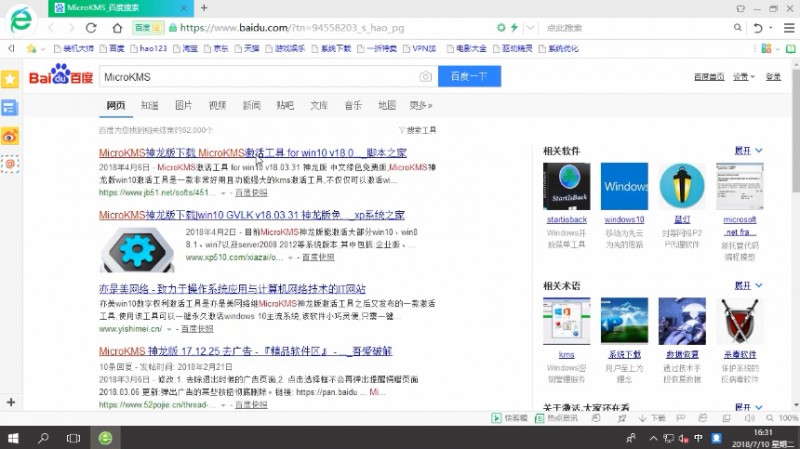The image size is (800, 449).
Task: Click the undo closed-tab arrow icon
Action: (x=758, y=28)
